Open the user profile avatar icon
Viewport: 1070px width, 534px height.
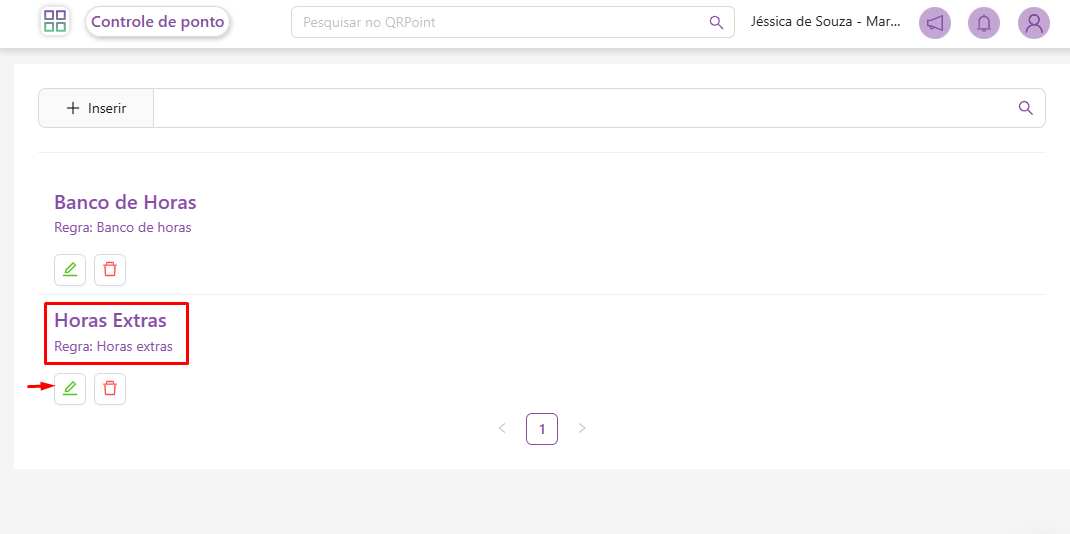pyautogui.click(x=1034, y=23)
